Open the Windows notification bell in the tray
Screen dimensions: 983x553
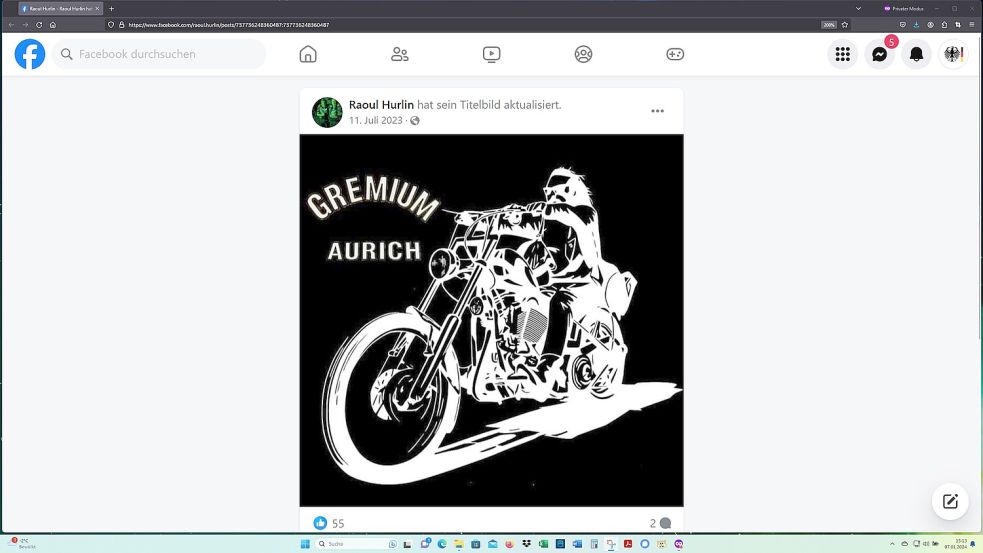[973, 544]
